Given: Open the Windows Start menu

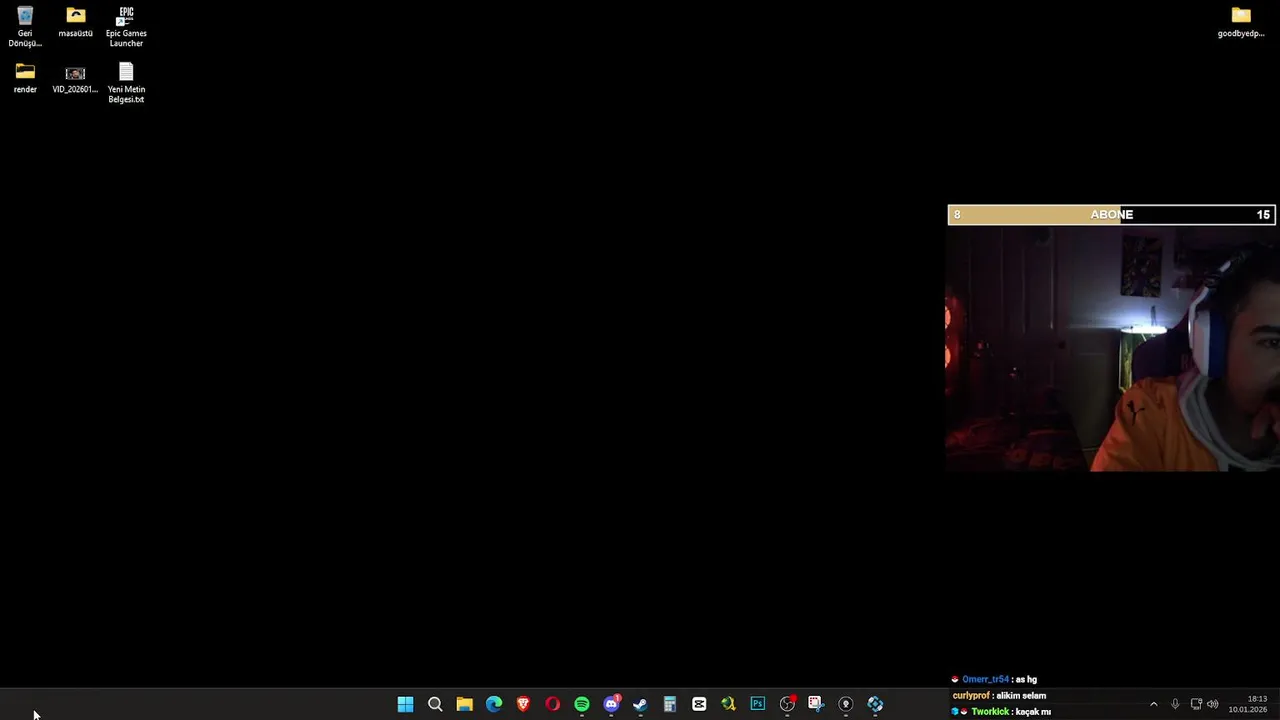Looking at the screenshot, I should [x=405, y=704].
